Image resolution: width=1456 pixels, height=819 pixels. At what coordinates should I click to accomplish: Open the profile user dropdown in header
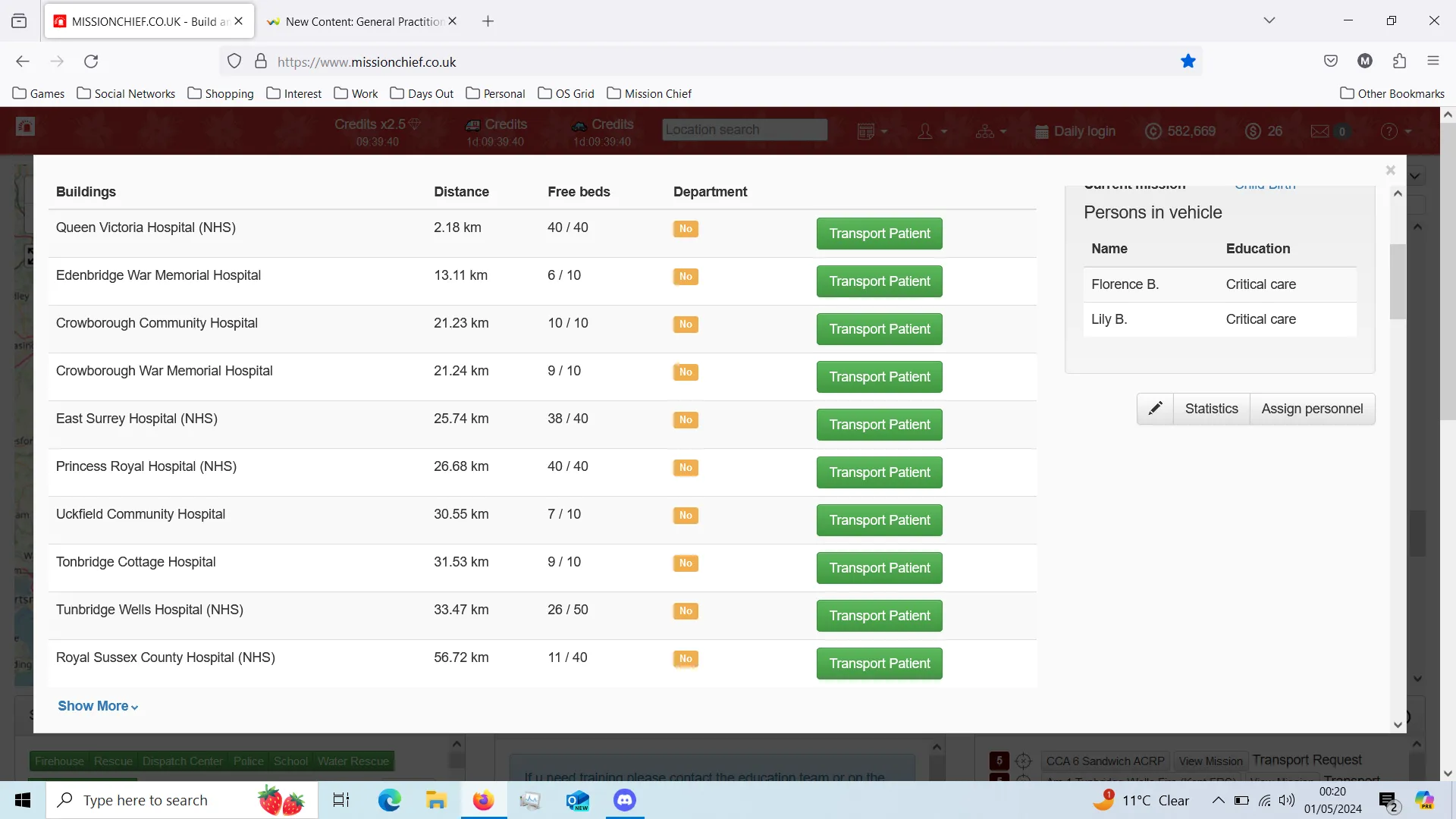pyautogui.click(x=932, y=131)
